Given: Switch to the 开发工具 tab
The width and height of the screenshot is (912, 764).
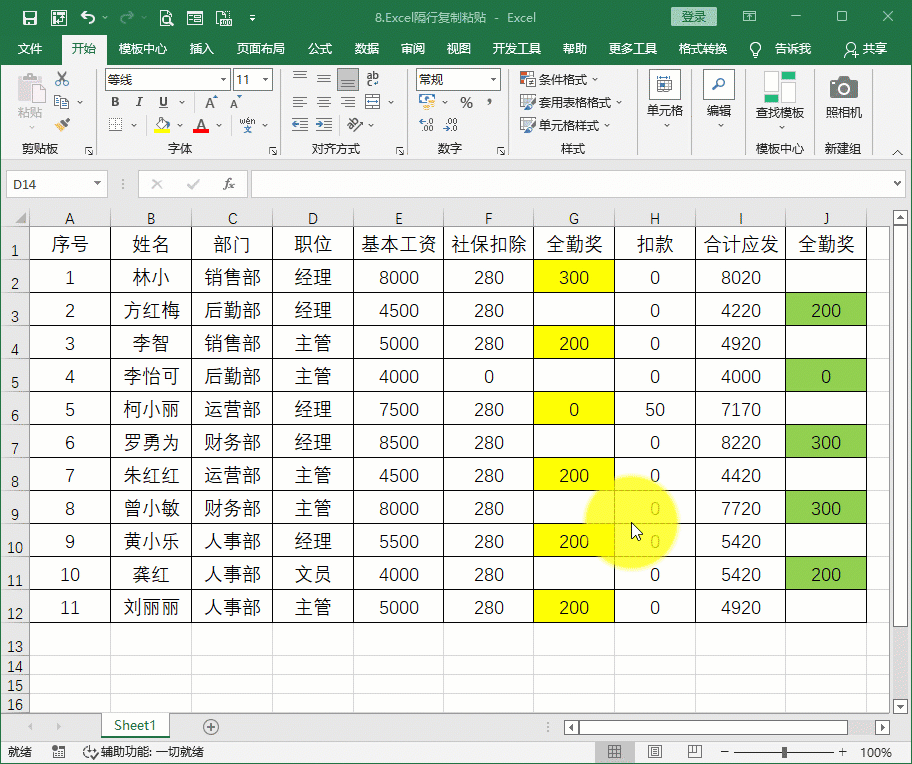Looking at the screenshot, I should (516, 49).
